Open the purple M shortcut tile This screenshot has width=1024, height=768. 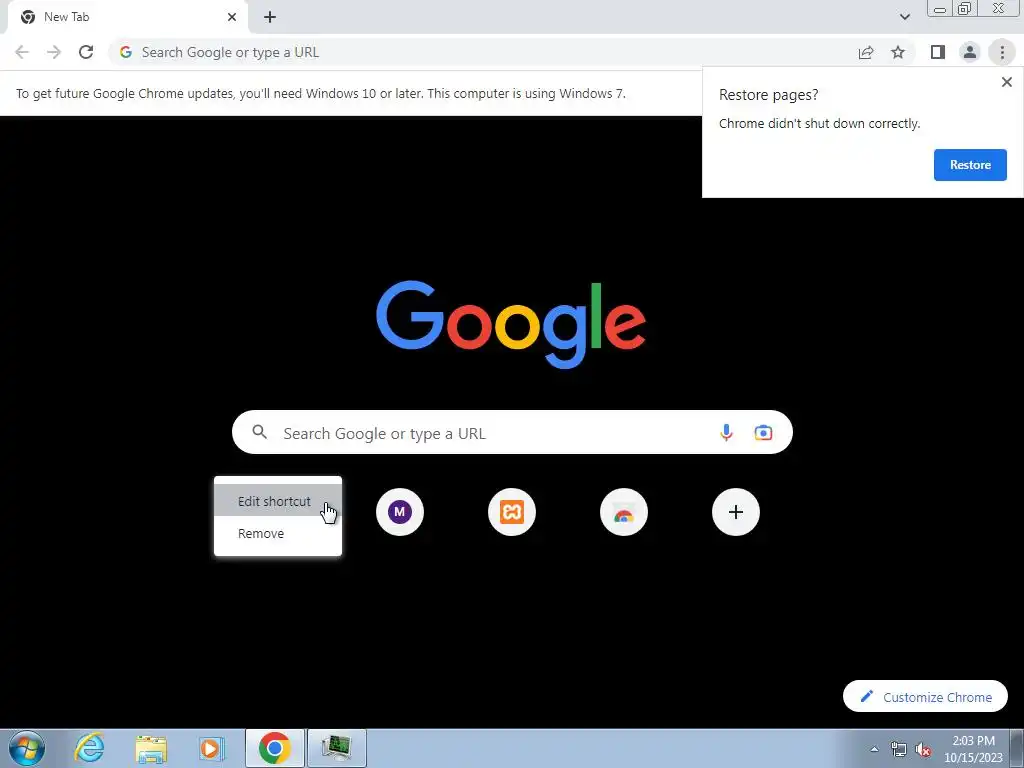point(400,512)
